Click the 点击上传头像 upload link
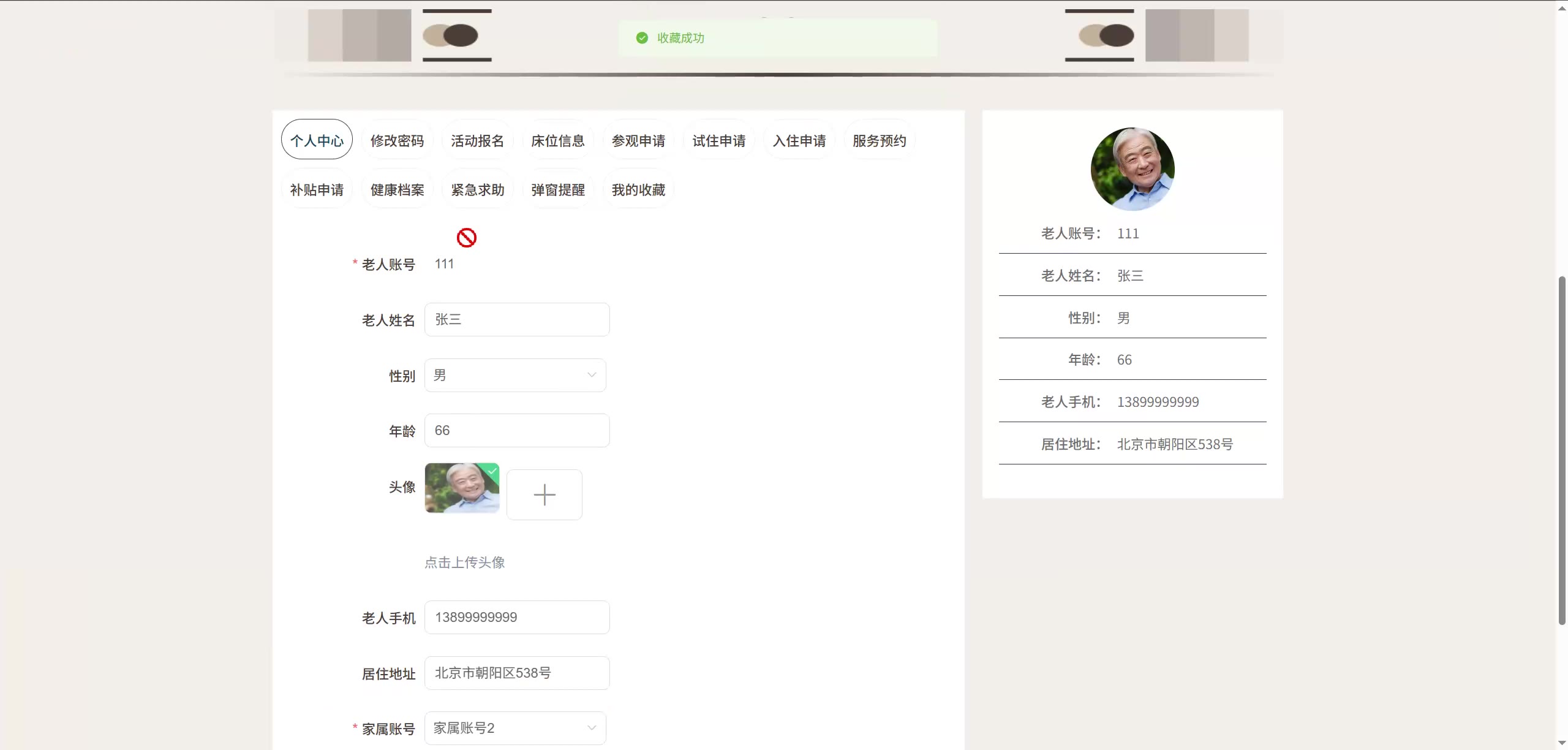Image resolution: width=1568 pixels, height=750 pixels. 464,562
